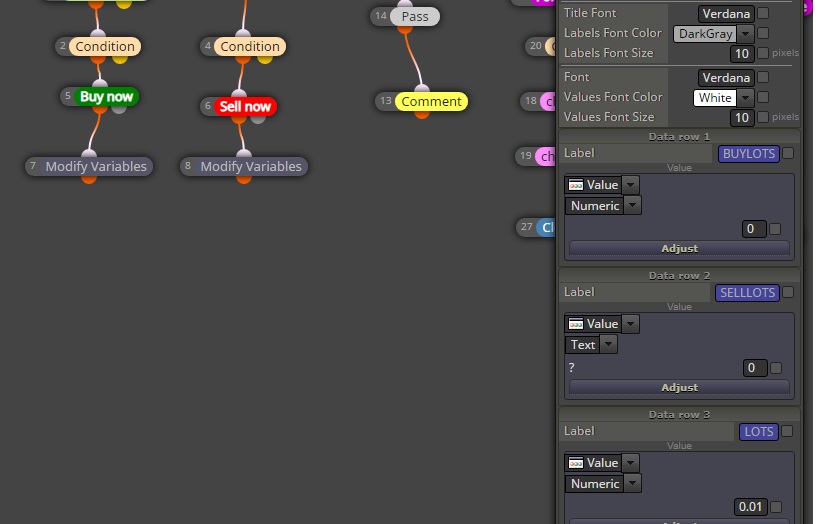The height and width of the screenshot is (524, 819).
Task: Click the Data row 1 numeric value 0
Action: (754, 229)
